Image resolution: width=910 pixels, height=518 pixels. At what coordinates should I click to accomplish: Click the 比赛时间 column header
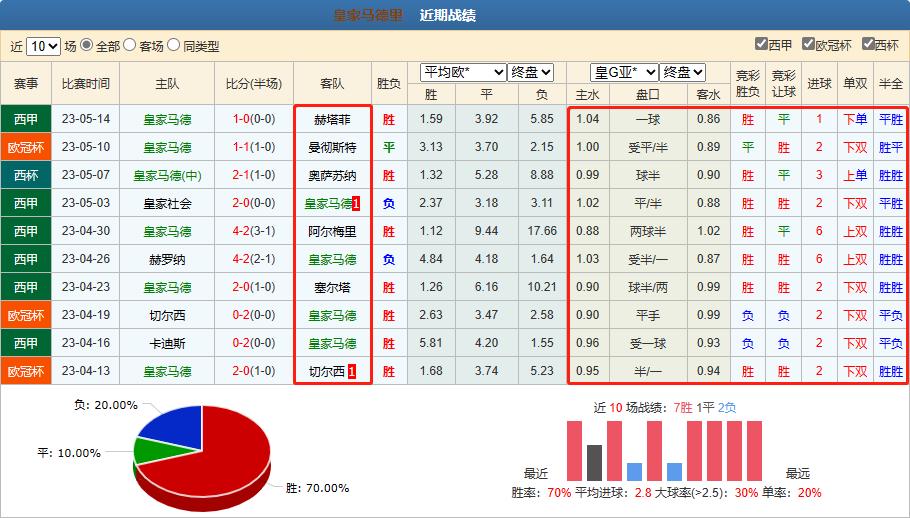(x=86, y=84)
